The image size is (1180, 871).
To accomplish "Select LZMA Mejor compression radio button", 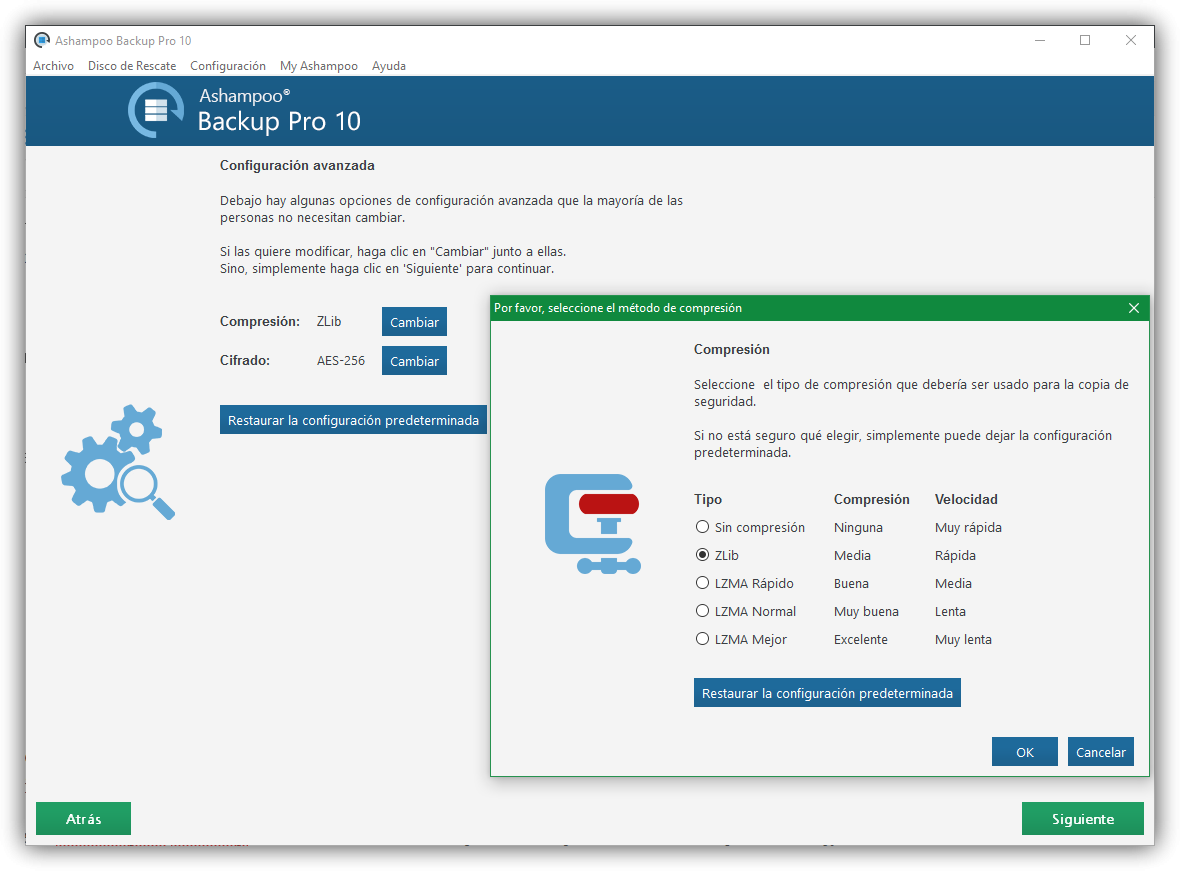I will click(702, 638).
